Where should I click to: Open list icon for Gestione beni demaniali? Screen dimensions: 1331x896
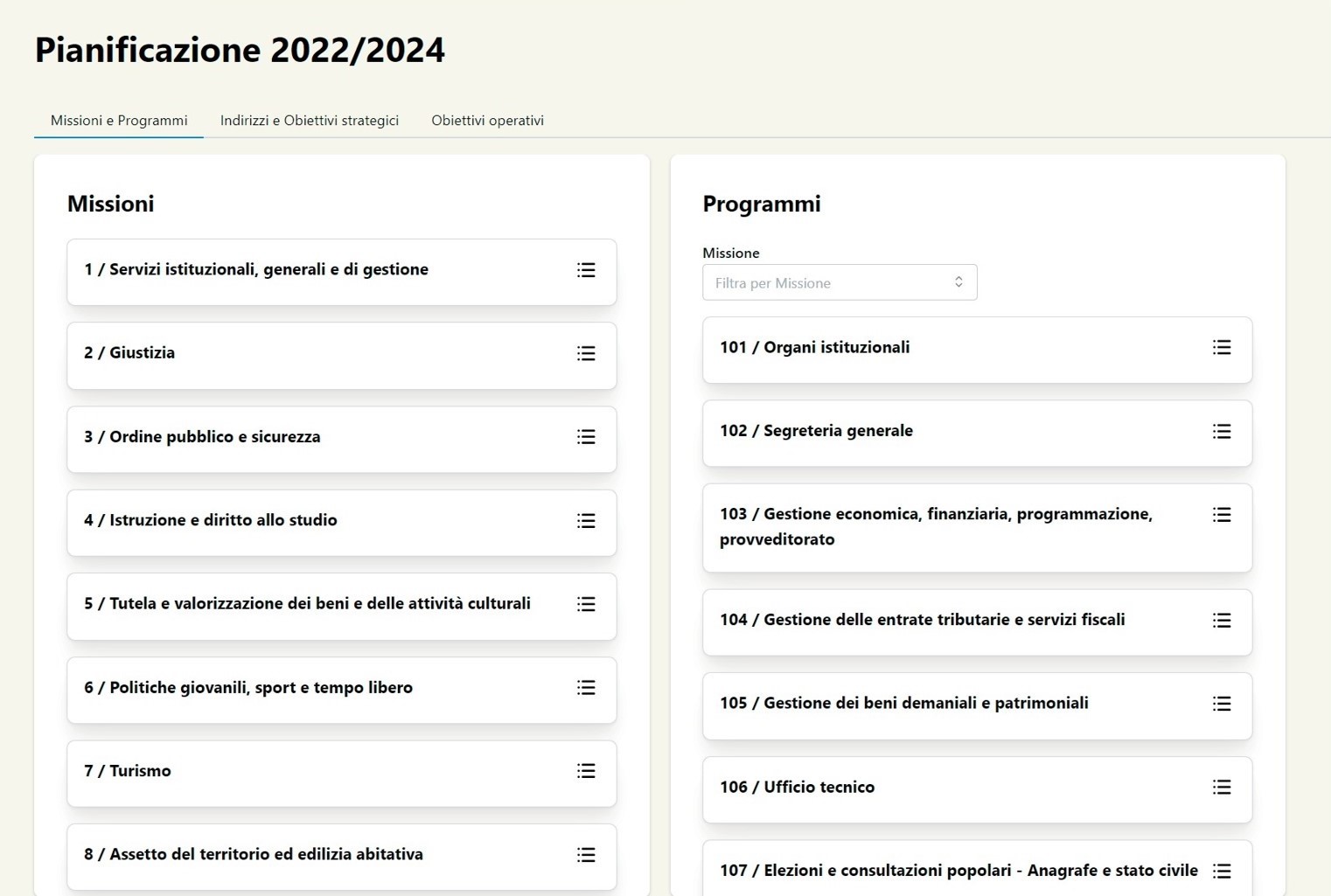coord(1222,705)
